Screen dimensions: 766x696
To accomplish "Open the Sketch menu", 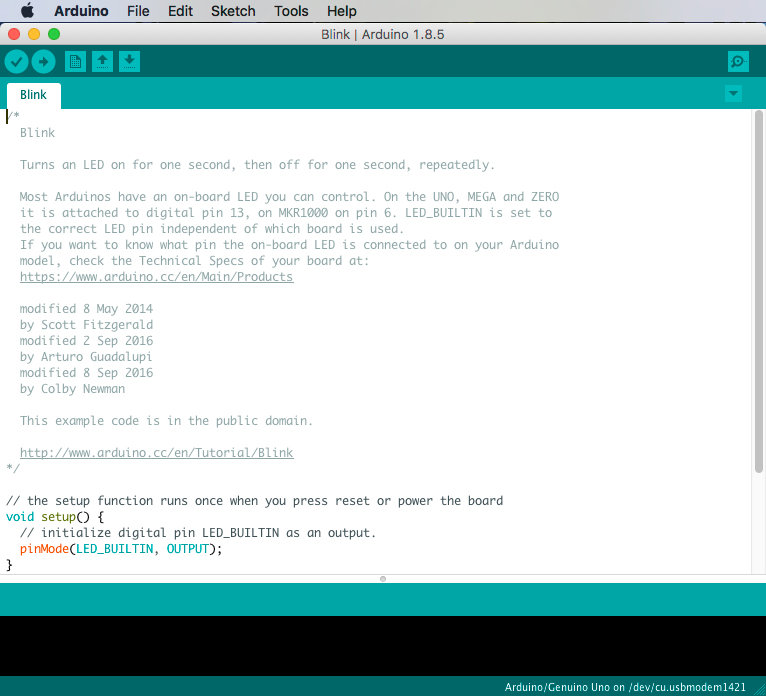I will tap(233, 11).
